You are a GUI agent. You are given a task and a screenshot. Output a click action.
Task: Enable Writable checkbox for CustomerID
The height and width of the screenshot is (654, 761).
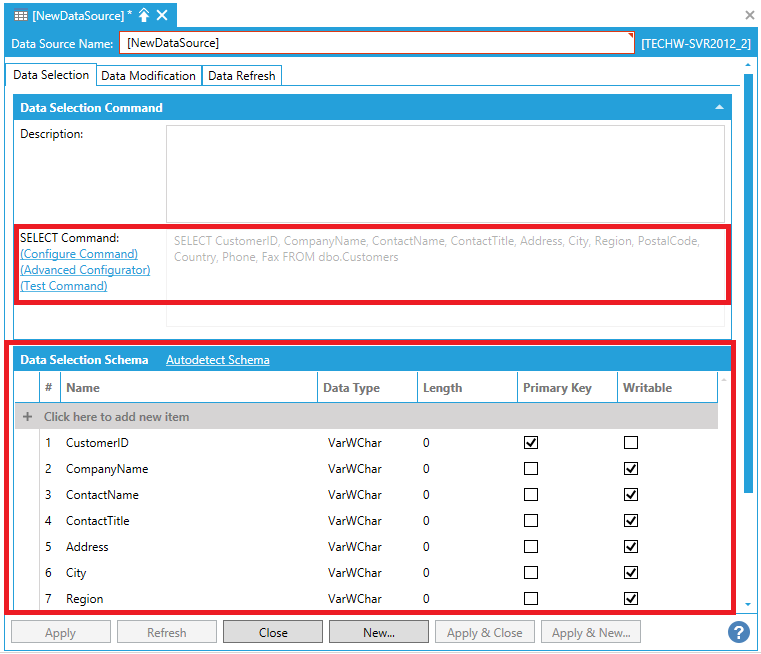tap(631, 443)
